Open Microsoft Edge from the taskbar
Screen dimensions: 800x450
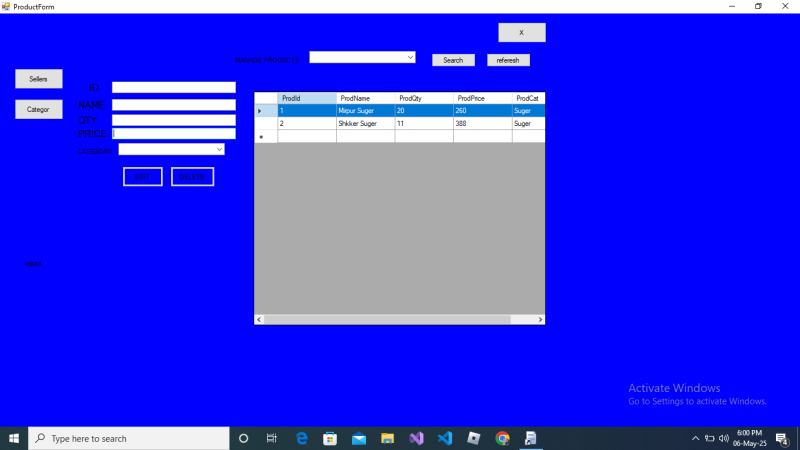coord(301,438)
